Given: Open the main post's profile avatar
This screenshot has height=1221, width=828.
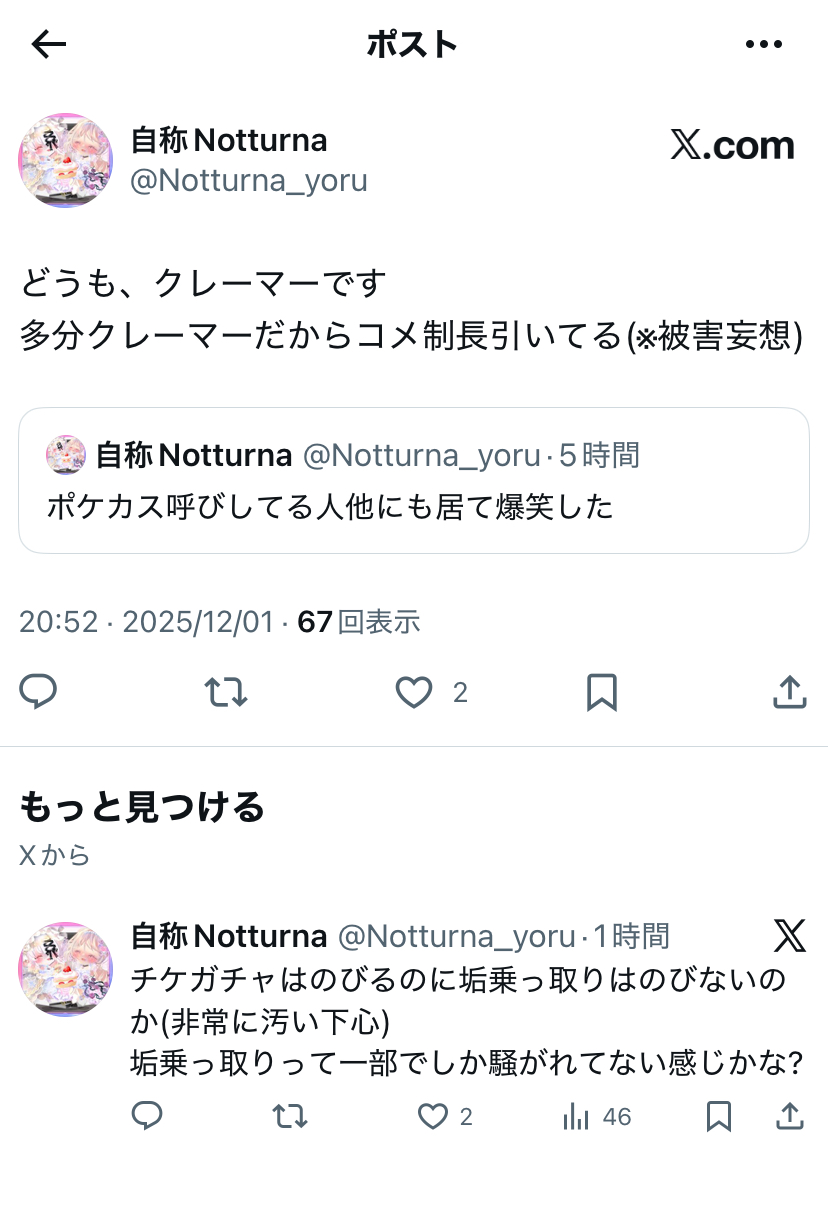Looking at the screenshot, I should click(x=66, y=160).
